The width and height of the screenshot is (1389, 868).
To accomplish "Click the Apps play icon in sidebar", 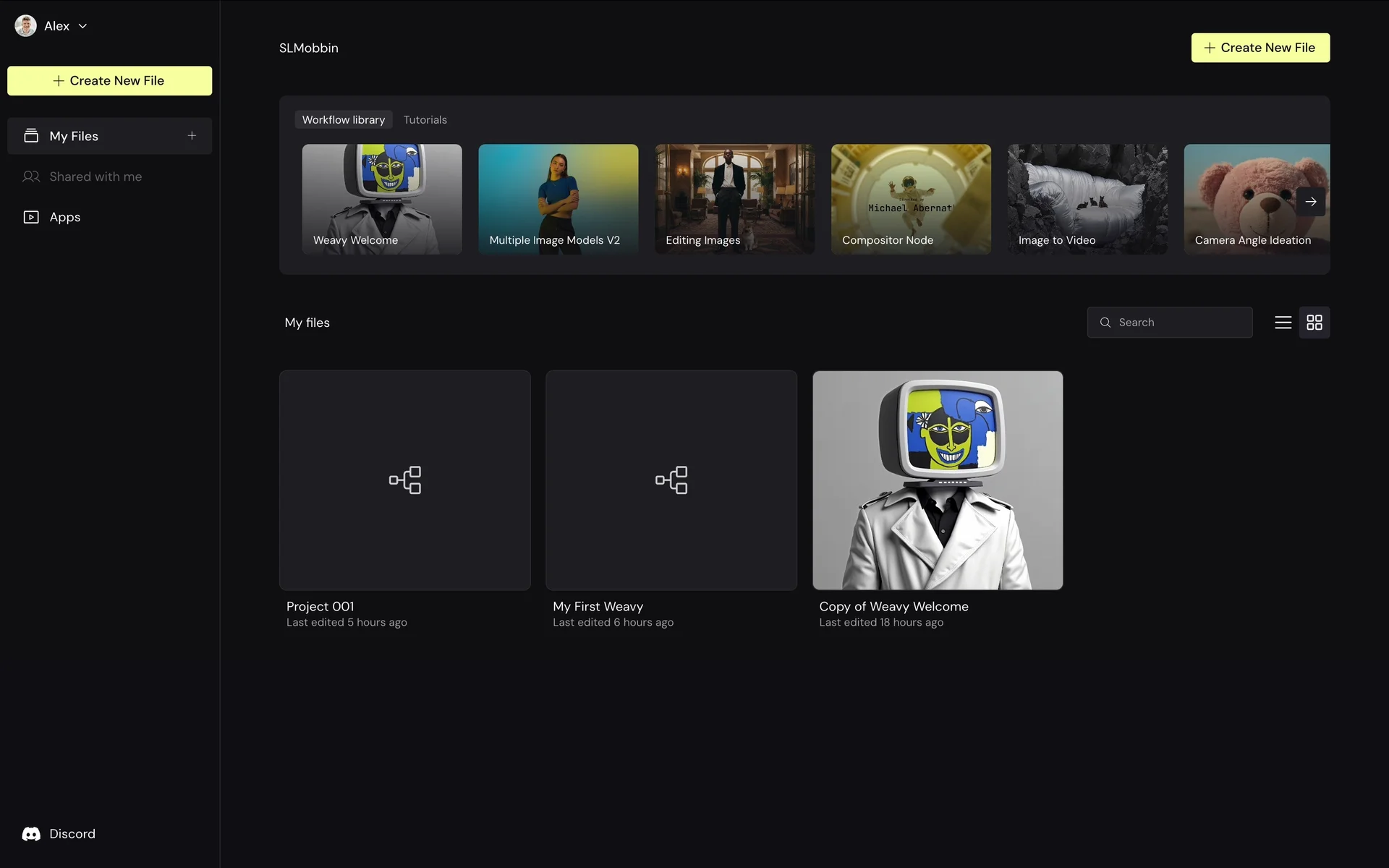I will click(x=31, y=217).
